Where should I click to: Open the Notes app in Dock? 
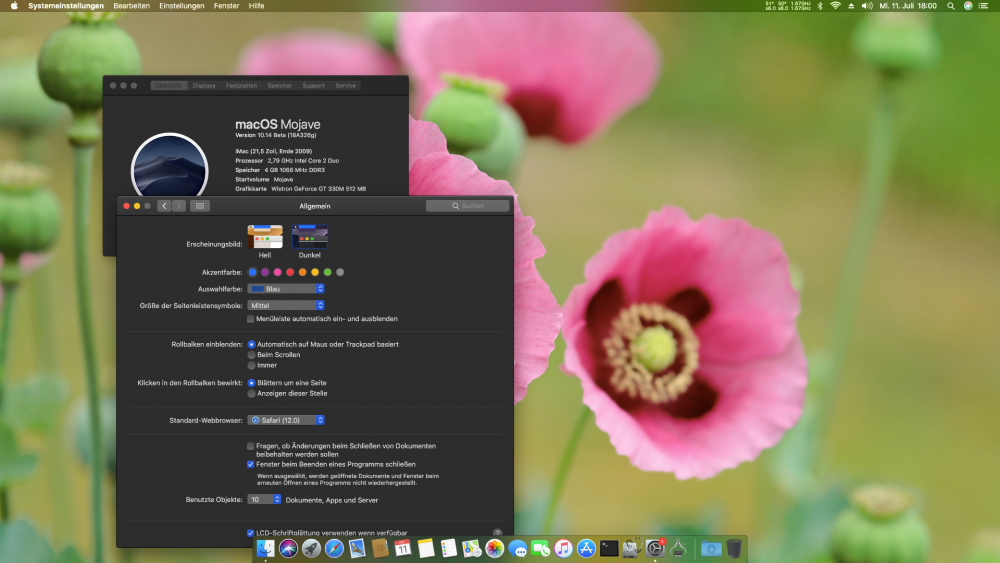pos(426,548)
